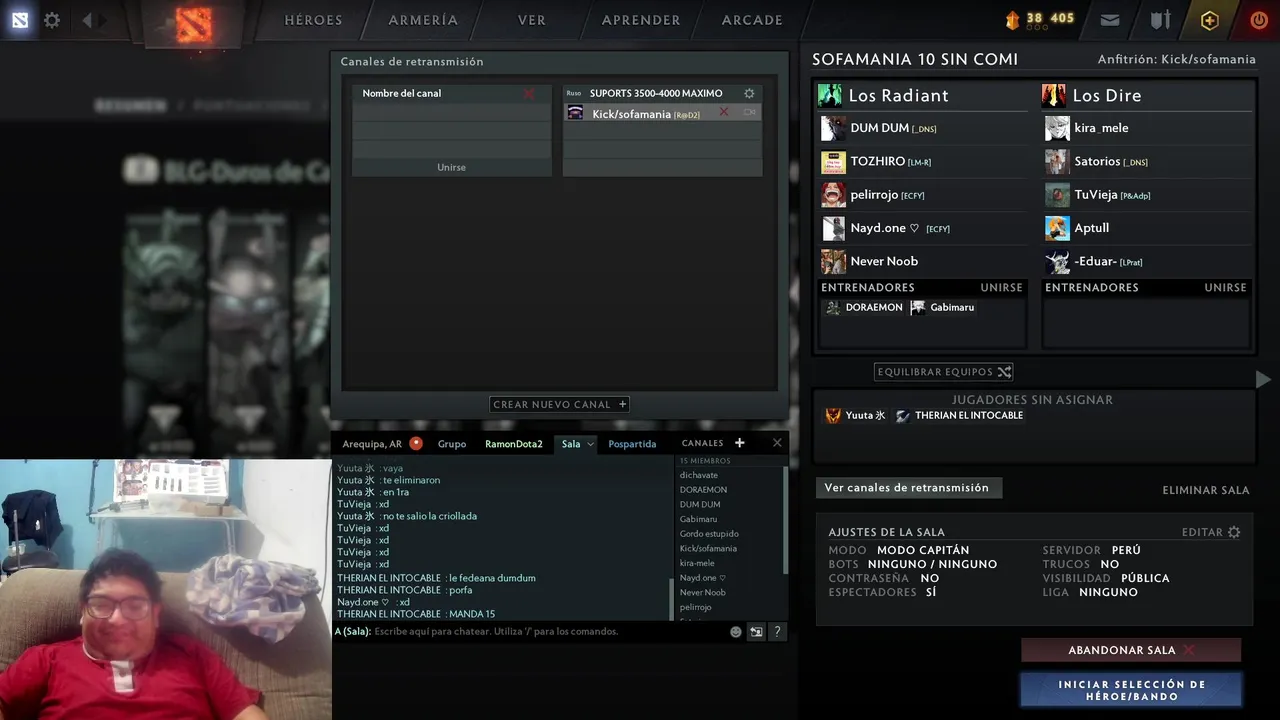Select DUM DUM player avatar

point(833,128)
